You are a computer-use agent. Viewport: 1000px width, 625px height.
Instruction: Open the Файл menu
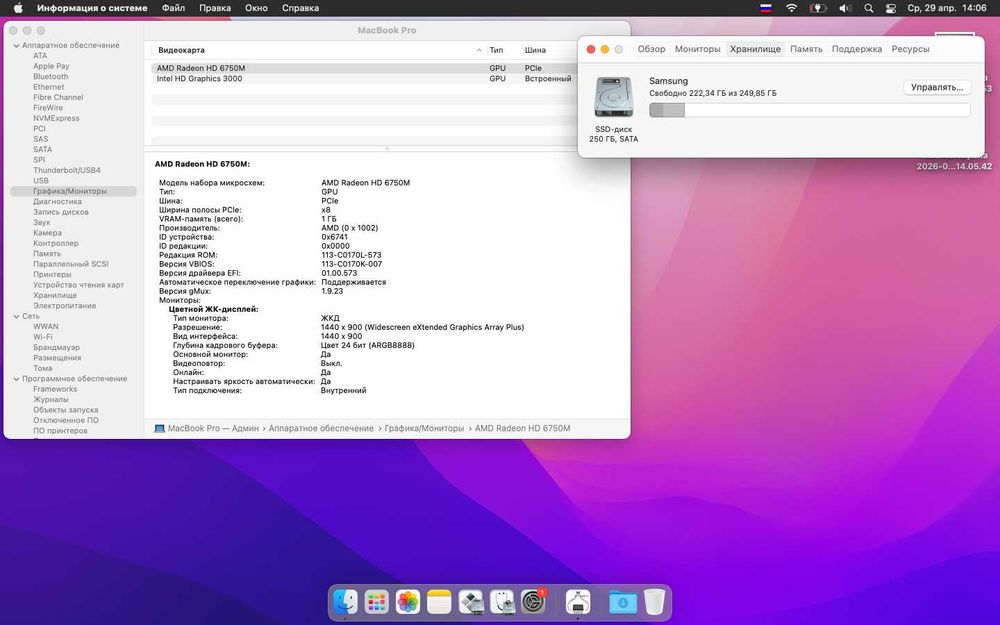click(173, 8)
